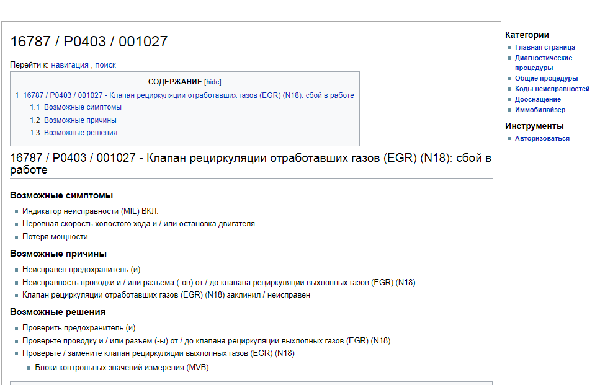Viewport: 600px width, 385px height.
Task: Hide the contents box via toggle link
Action: 213,82
